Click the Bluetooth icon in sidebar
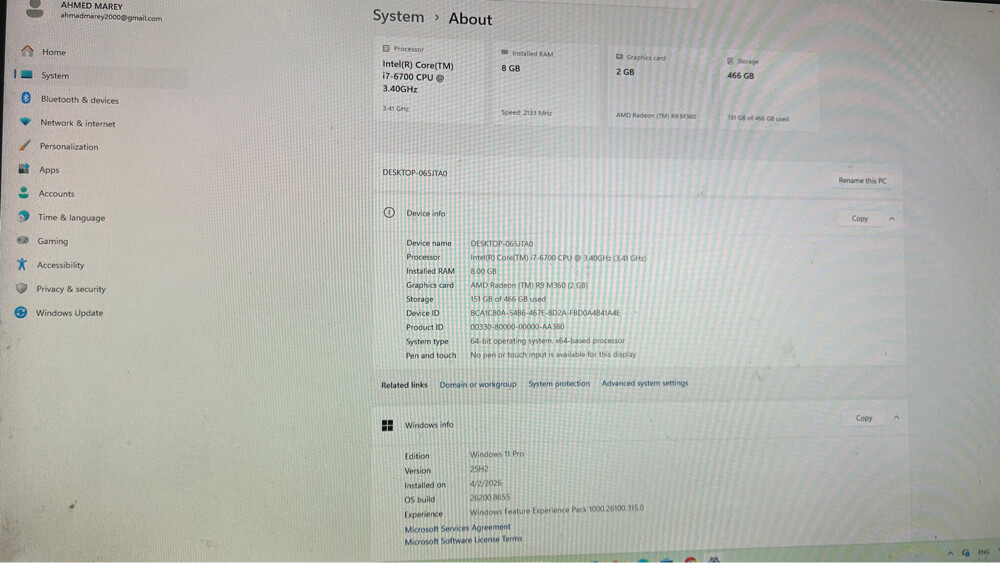1000x563 pixels. tap(26, 98)
